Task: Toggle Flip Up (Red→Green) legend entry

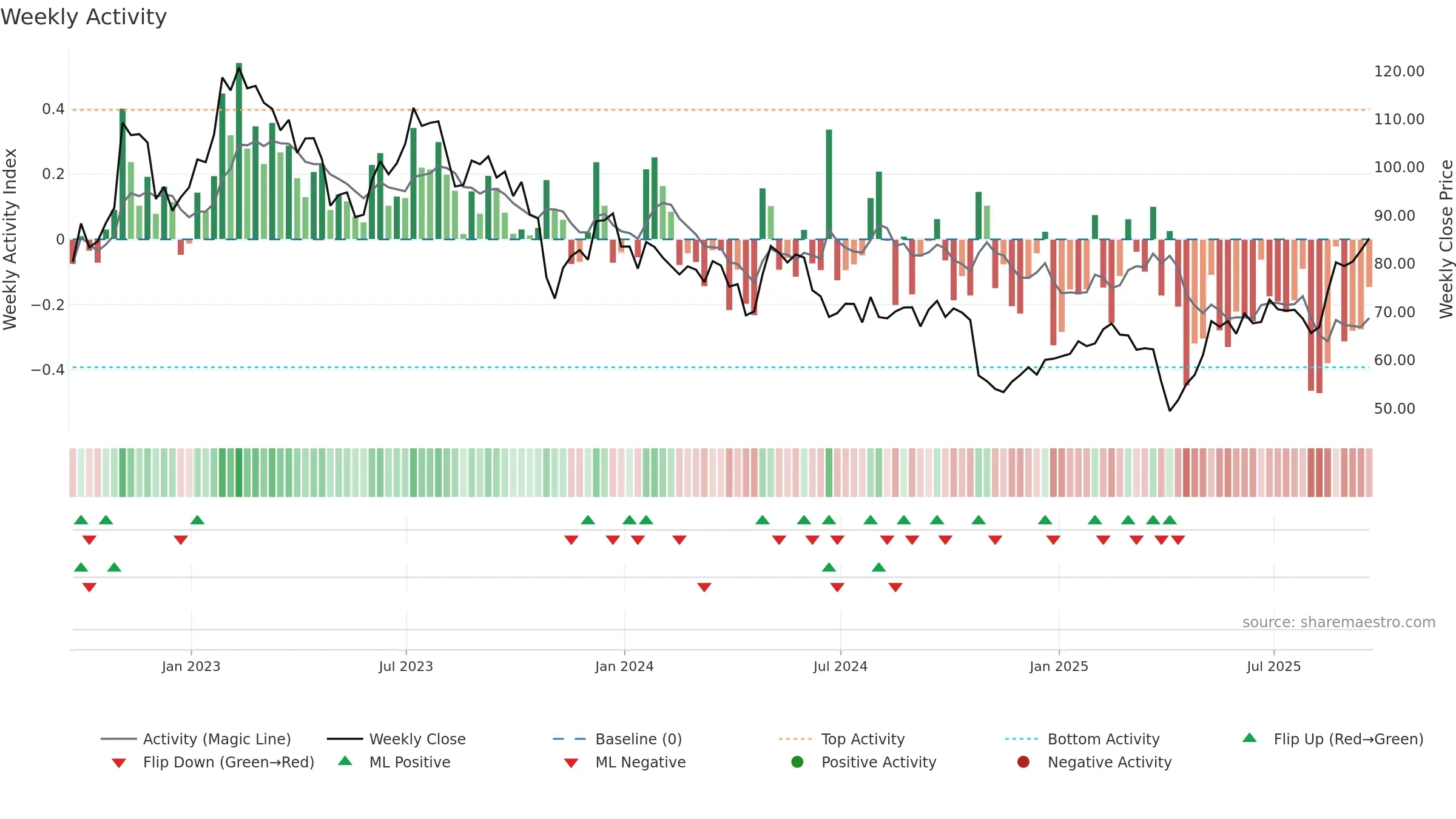Action: pos(1332,739)
